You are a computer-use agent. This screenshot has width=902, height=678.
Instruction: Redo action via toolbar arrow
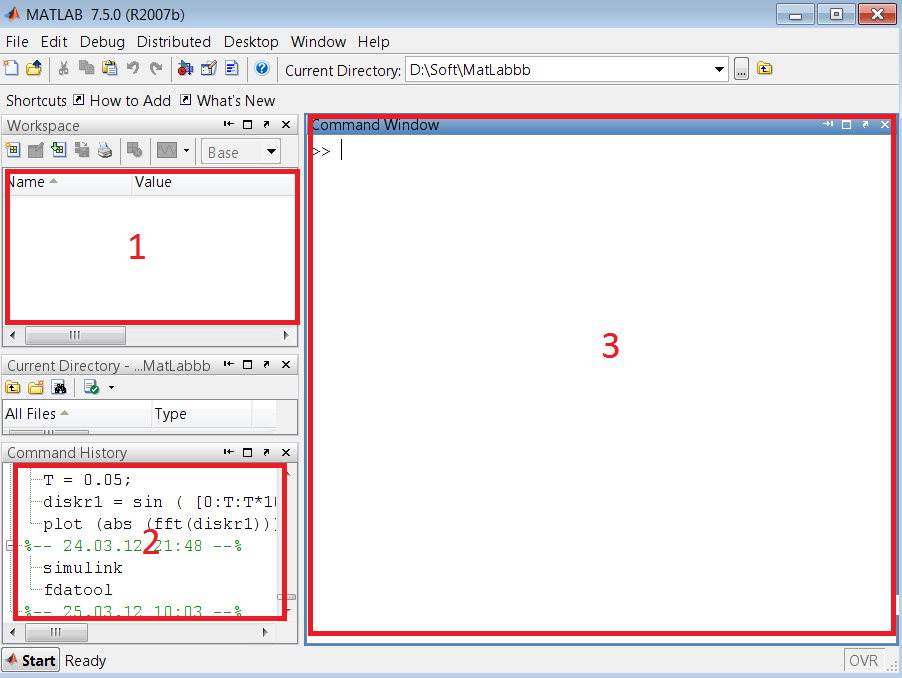pos(156,68)
